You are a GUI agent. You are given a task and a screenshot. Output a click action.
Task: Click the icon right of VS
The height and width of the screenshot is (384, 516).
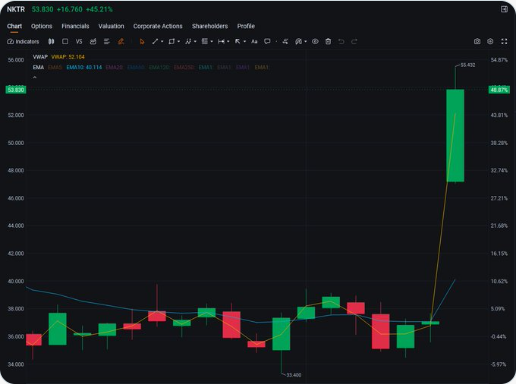coord(93,41)
